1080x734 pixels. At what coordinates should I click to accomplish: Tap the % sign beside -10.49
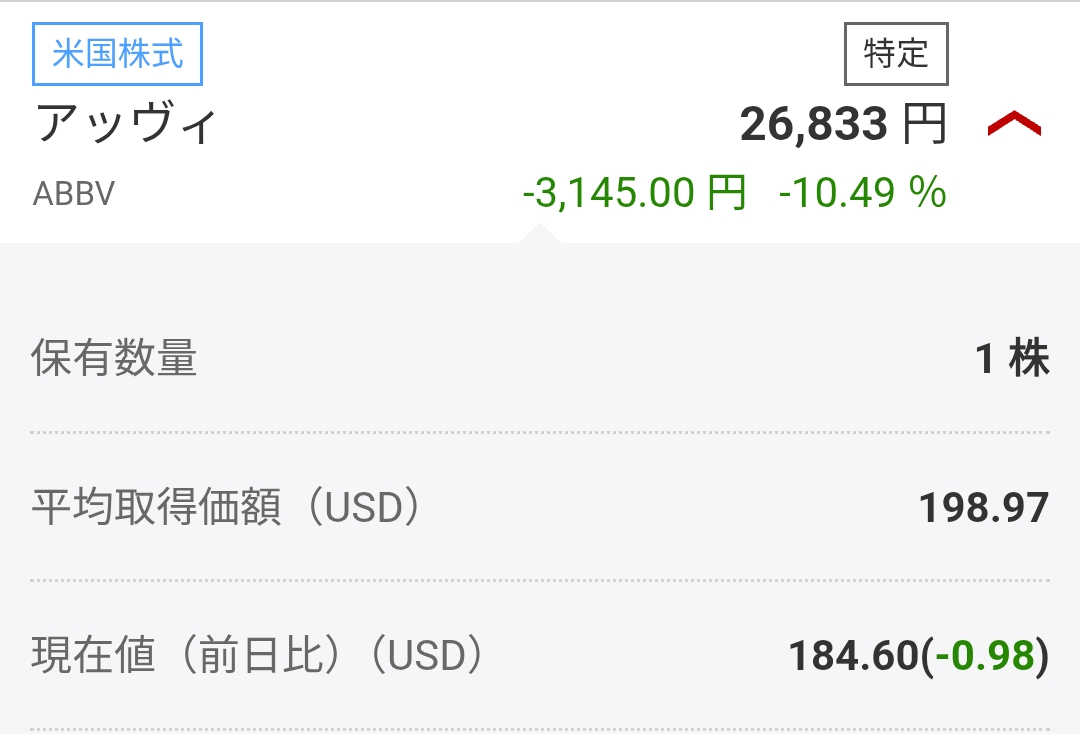pos(927,192)
